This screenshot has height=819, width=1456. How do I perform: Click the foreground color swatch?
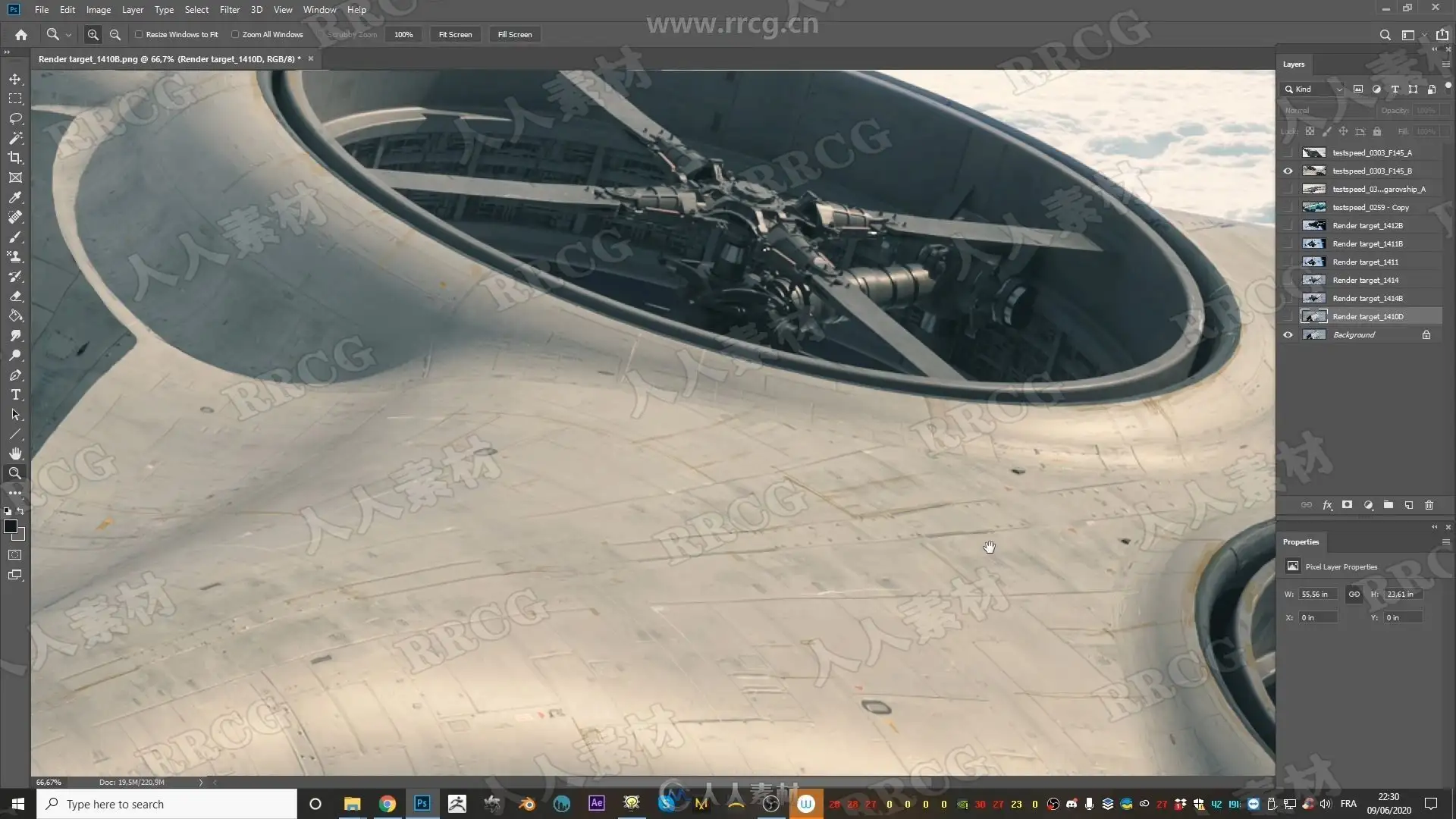pyautogui.click(x=11, y=526)
